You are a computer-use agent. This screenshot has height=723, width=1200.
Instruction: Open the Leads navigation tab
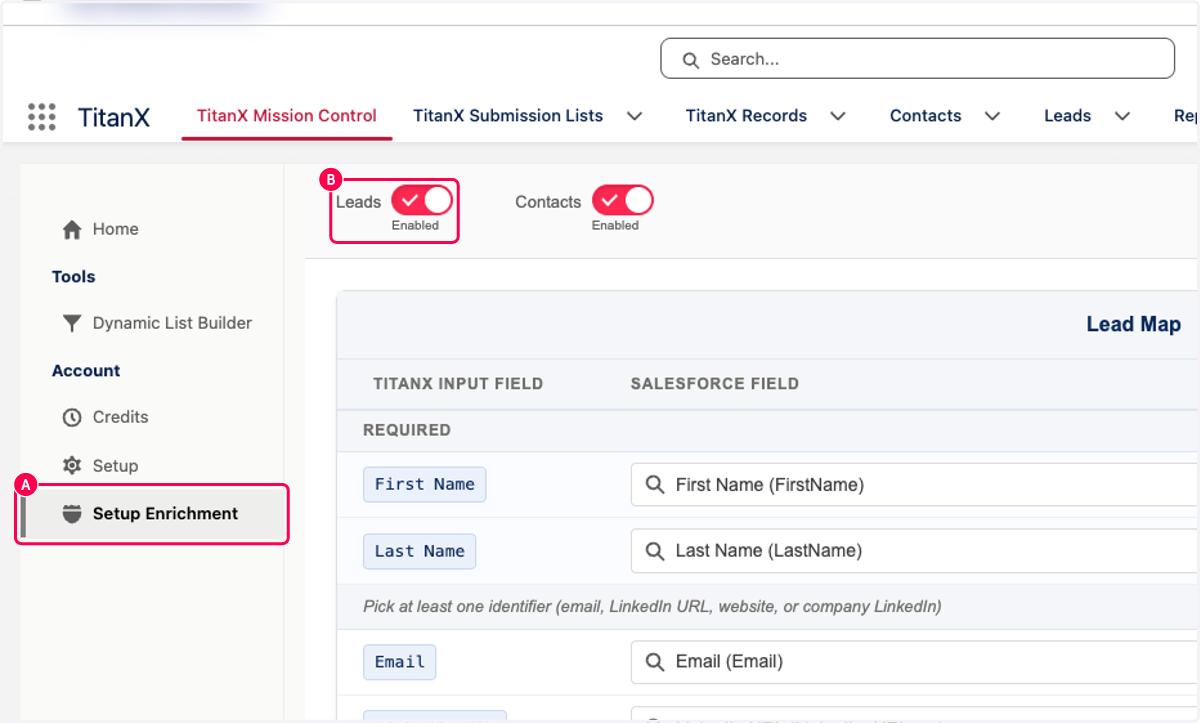click(x=1067, y=116)
